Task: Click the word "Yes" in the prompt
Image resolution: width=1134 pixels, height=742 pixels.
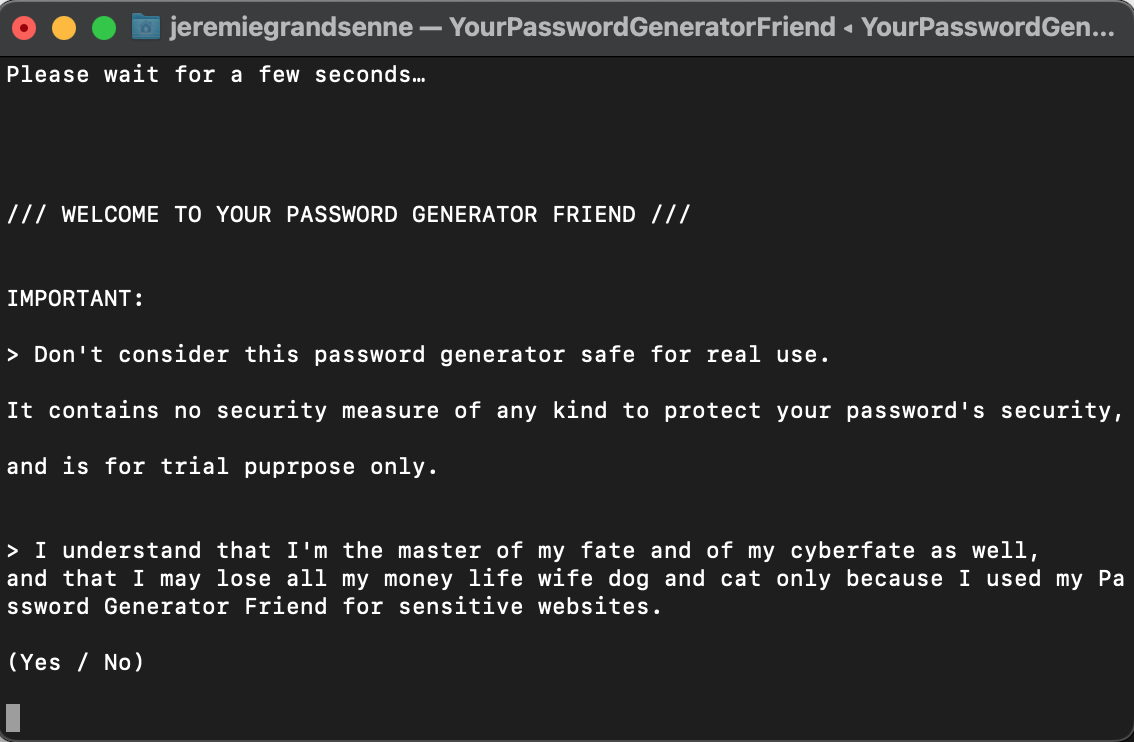Action: 40,662
